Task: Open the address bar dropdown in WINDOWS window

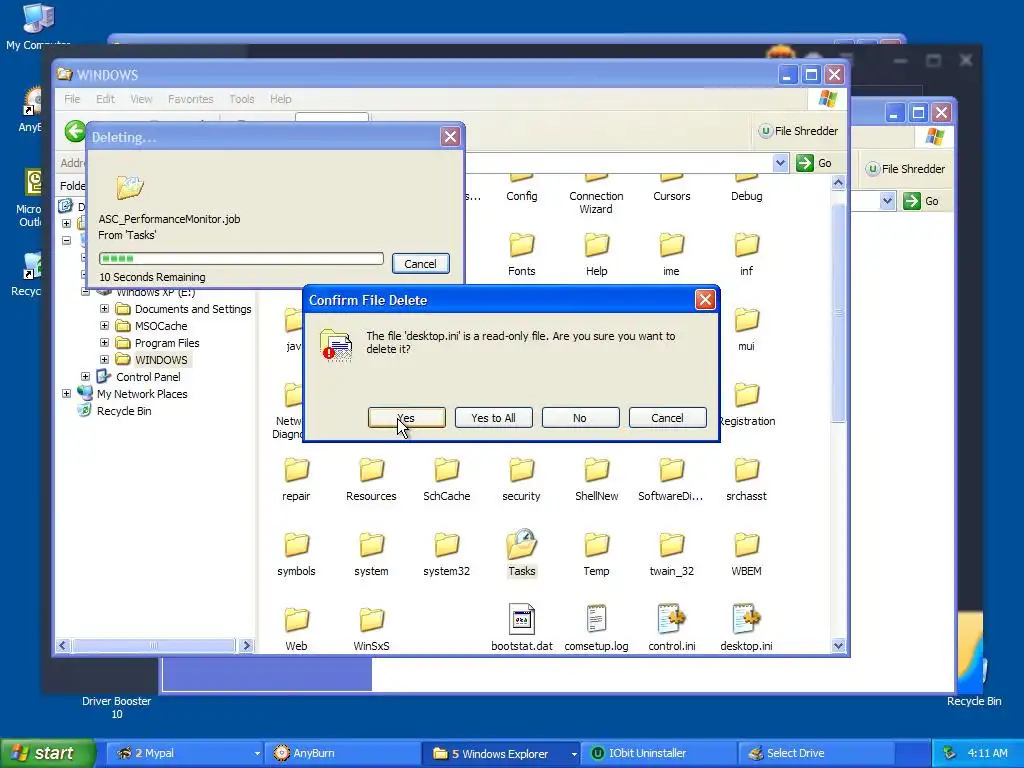Action: [780, 163]
